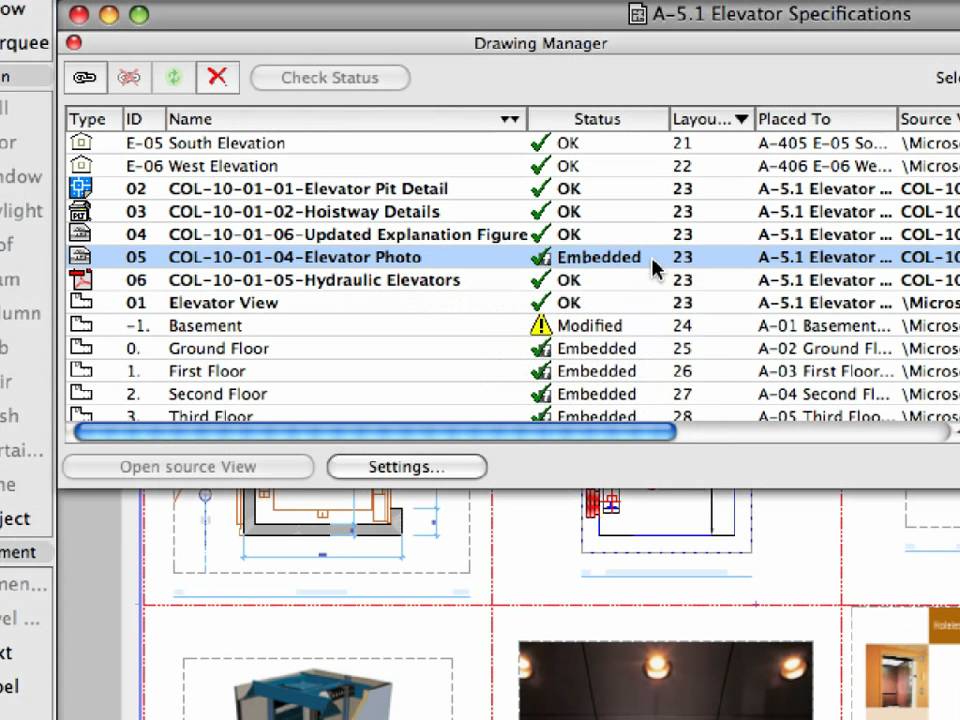Screen dimensions: 960x720
Task: Select the E-05 South Elevation row
Action: (x=513, y=143)
